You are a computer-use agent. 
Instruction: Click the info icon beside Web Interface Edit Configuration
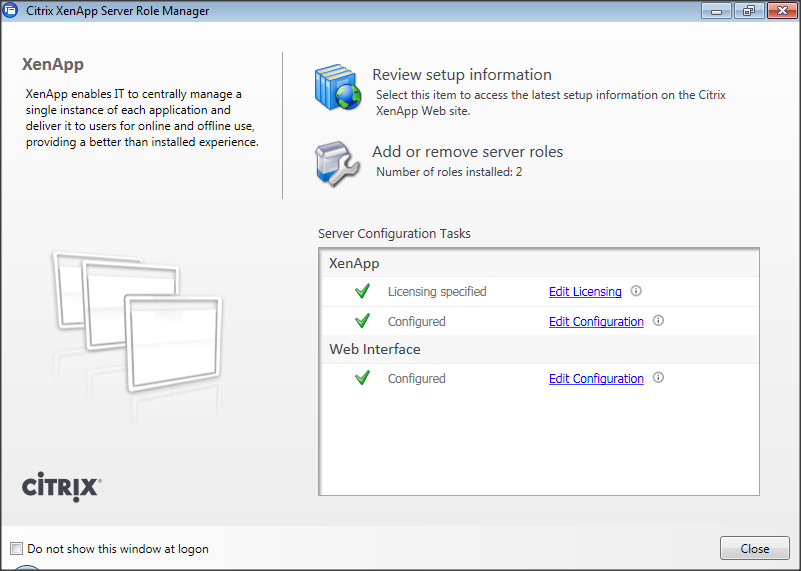tap(658, 378)
